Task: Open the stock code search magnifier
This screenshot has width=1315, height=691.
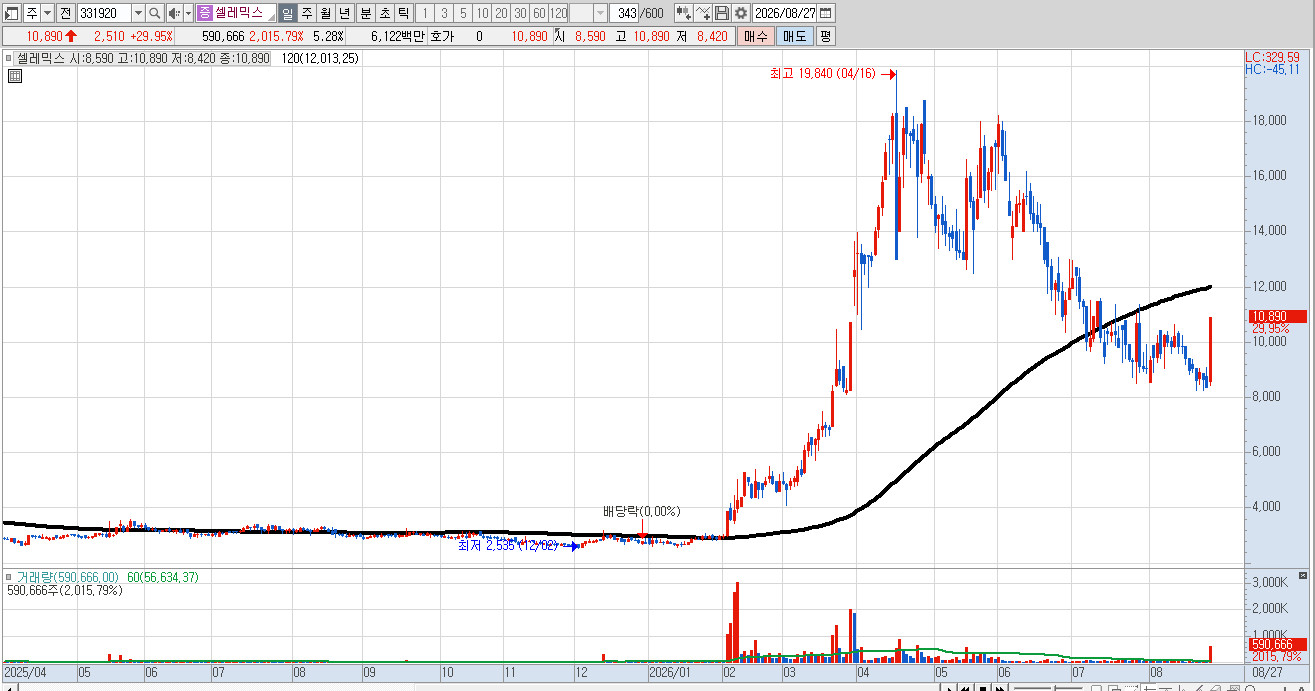Action: pos(154,13)
